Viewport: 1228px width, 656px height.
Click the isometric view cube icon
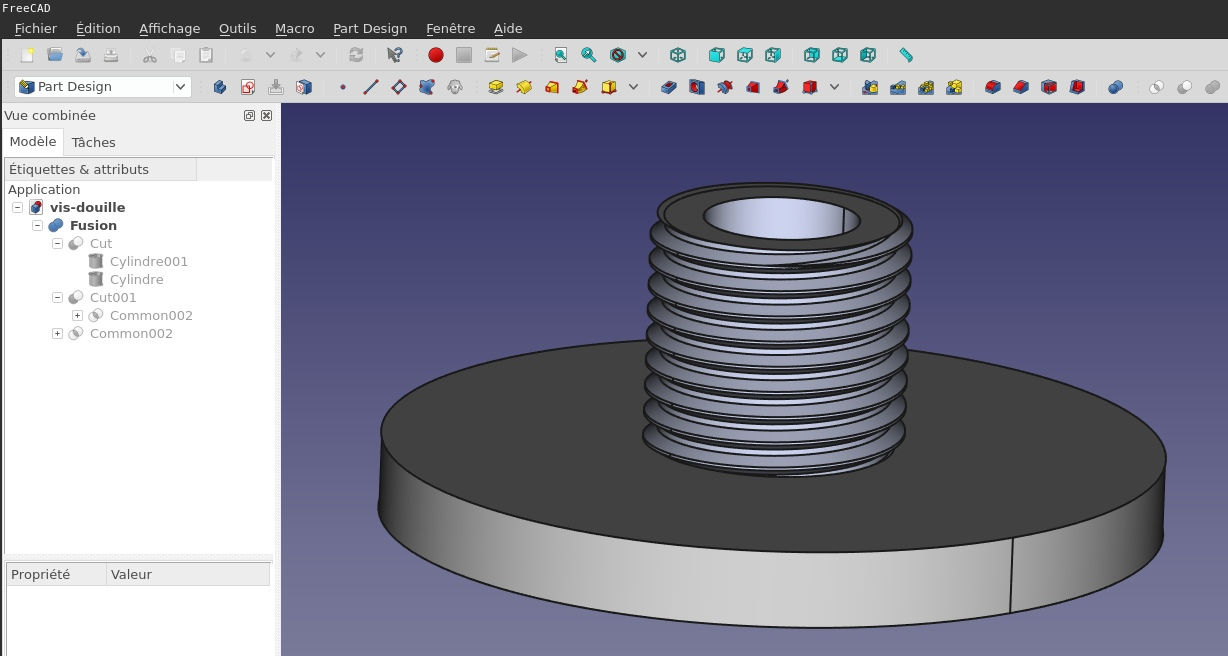tap(678, 55)
